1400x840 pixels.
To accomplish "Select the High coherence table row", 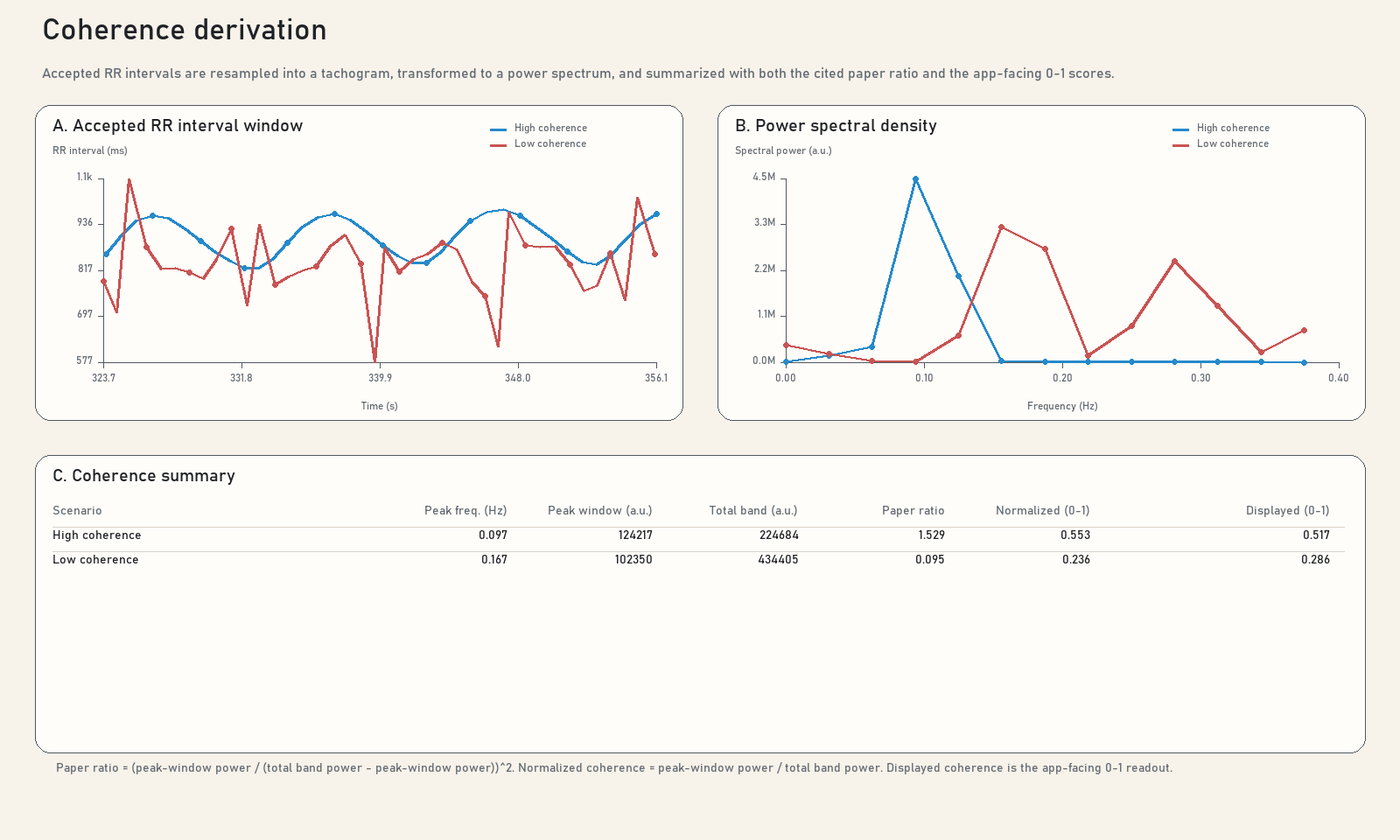I will point(698,535).
